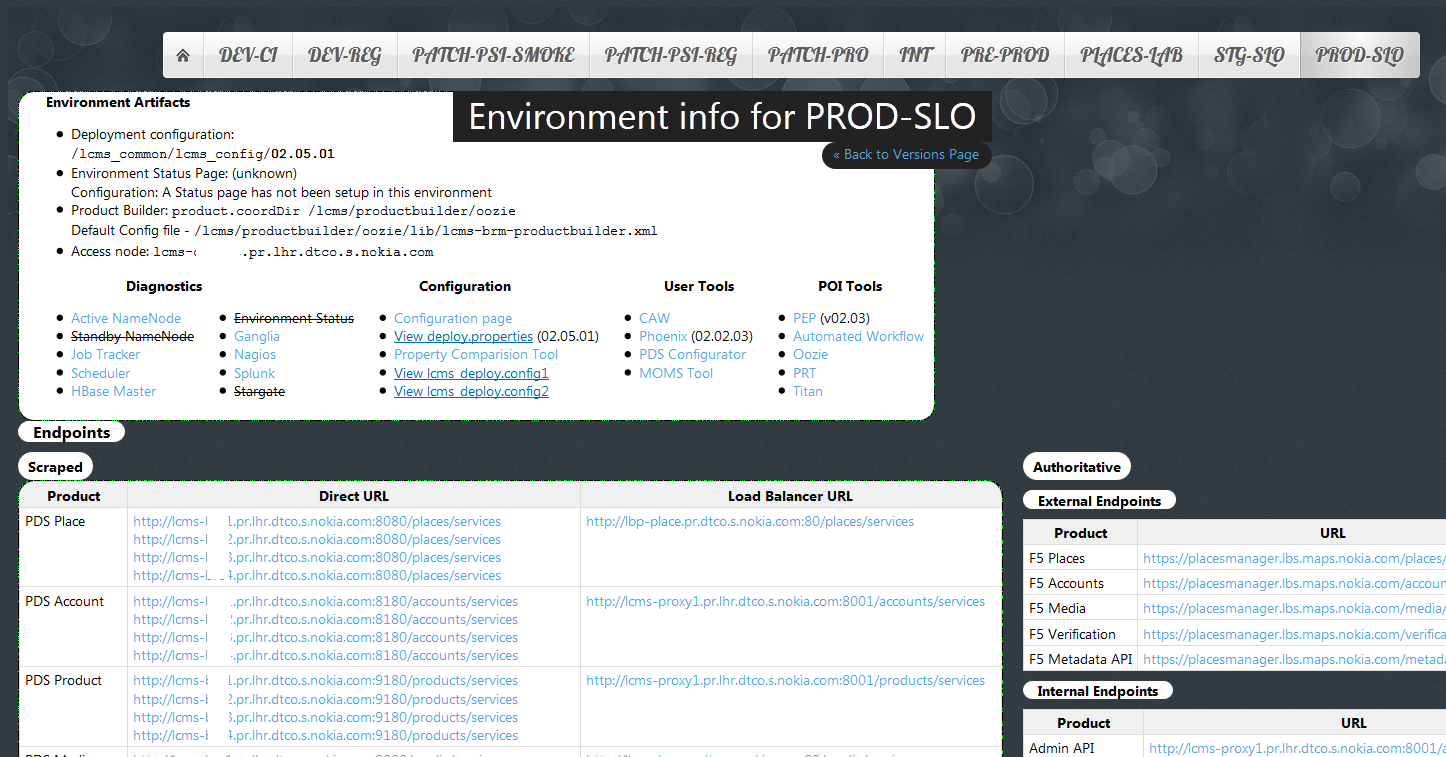Click the struck-through Stargate entry

point(259,391)
